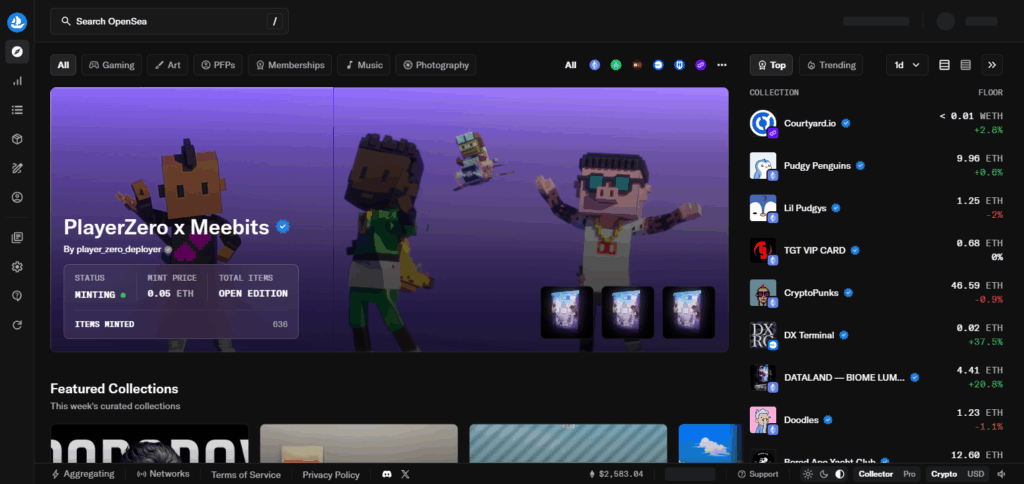Open the Discover compass icon

click(17, 50)
